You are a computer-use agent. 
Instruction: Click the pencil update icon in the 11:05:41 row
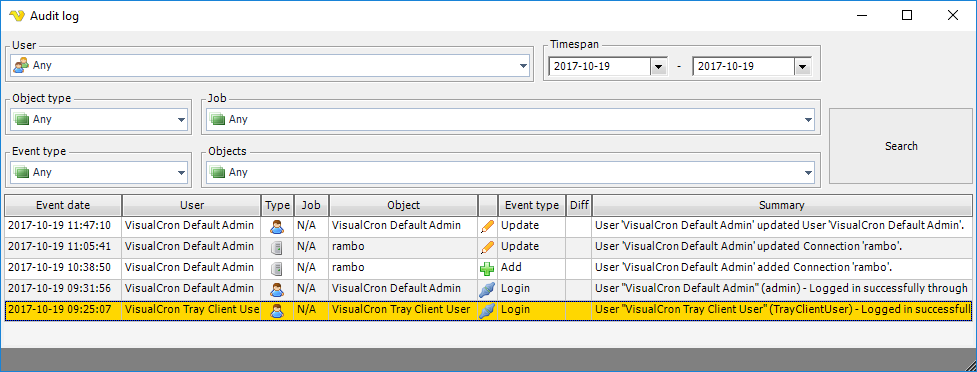[487, 248]
